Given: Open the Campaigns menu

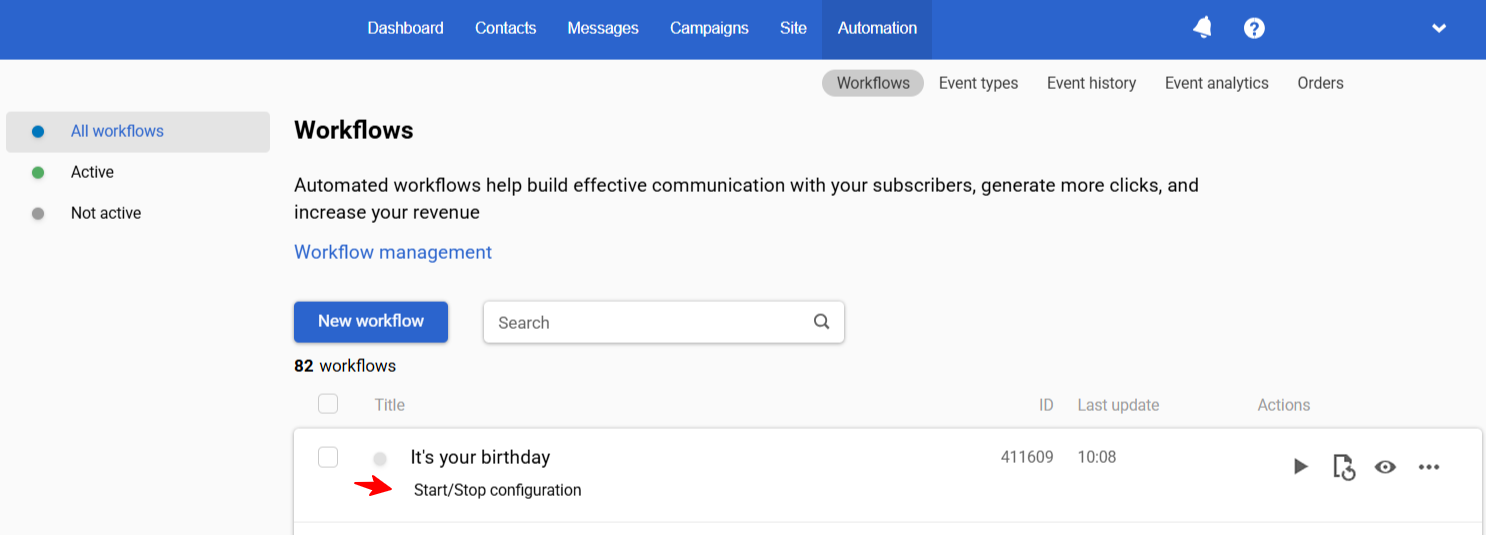Looking at the screenshot, I should [x=709, y=28].
